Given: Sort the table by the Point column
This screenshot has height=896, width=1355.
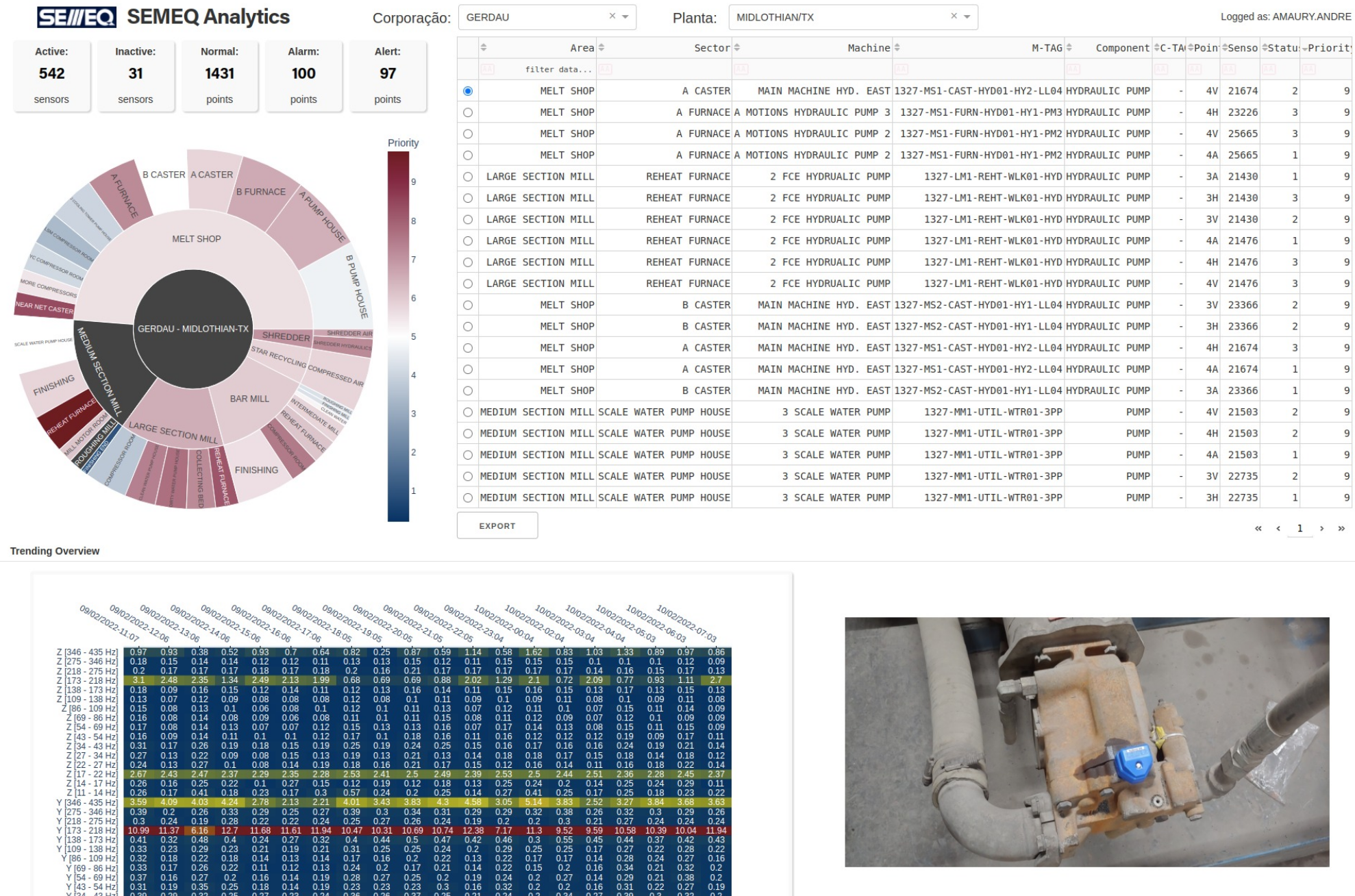Looking at the screenshot, I should (1191, 48).
